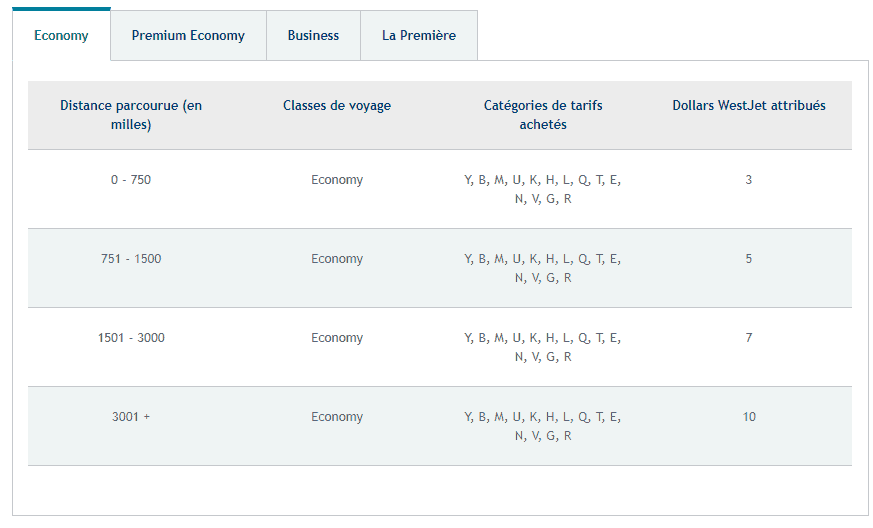The height and width of the screenshot is (528, 873).
Task: Click fare categories in the 3001 + row
Action: [x=543, y=426]
